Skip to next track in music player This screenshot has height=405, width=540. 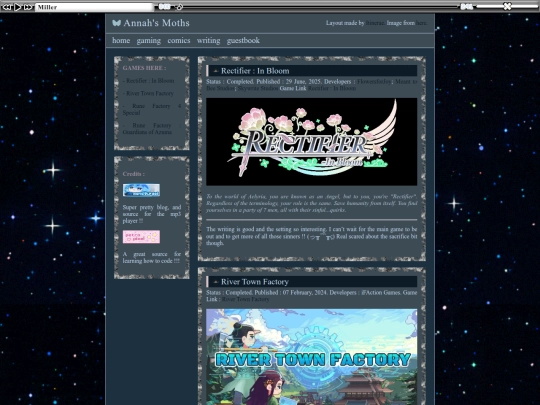click(x=28, y=7)
